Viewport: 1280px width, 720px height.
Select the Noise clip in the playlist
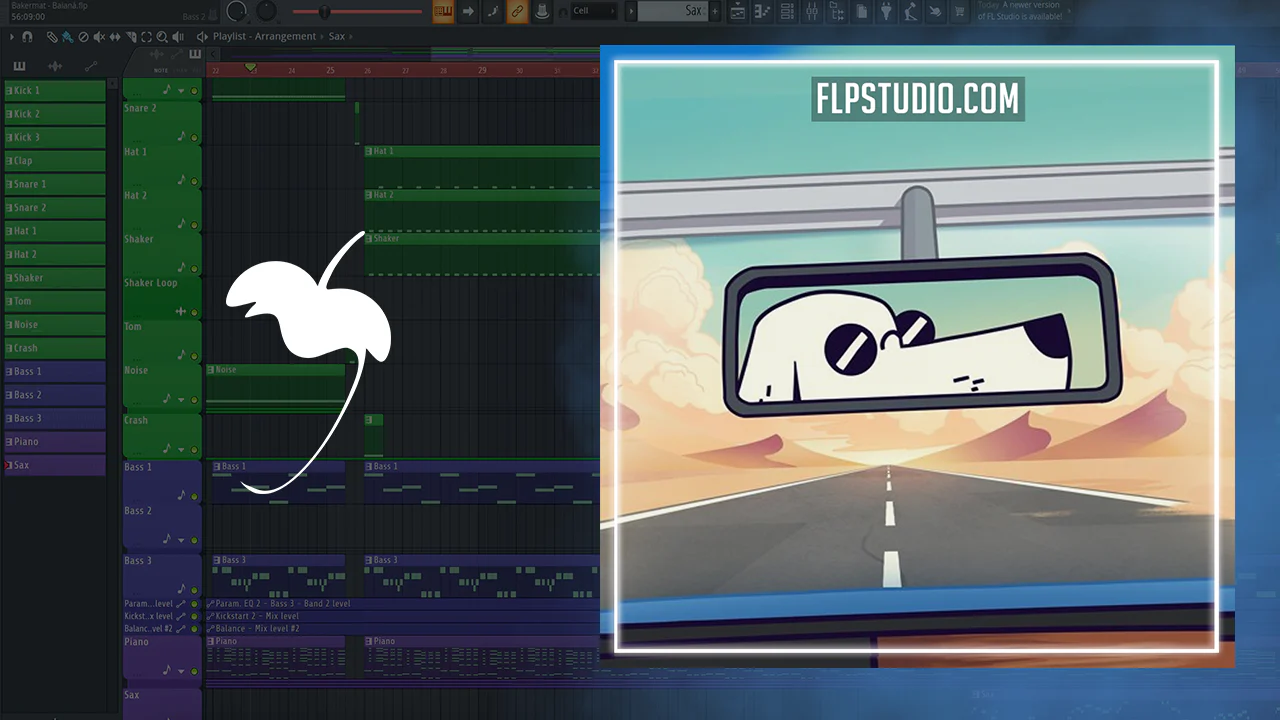click(276, 386)
